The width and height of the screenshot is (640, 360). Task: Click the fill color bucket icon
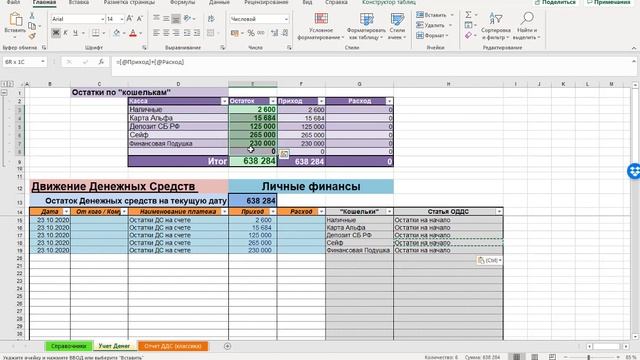click(117, 33)
